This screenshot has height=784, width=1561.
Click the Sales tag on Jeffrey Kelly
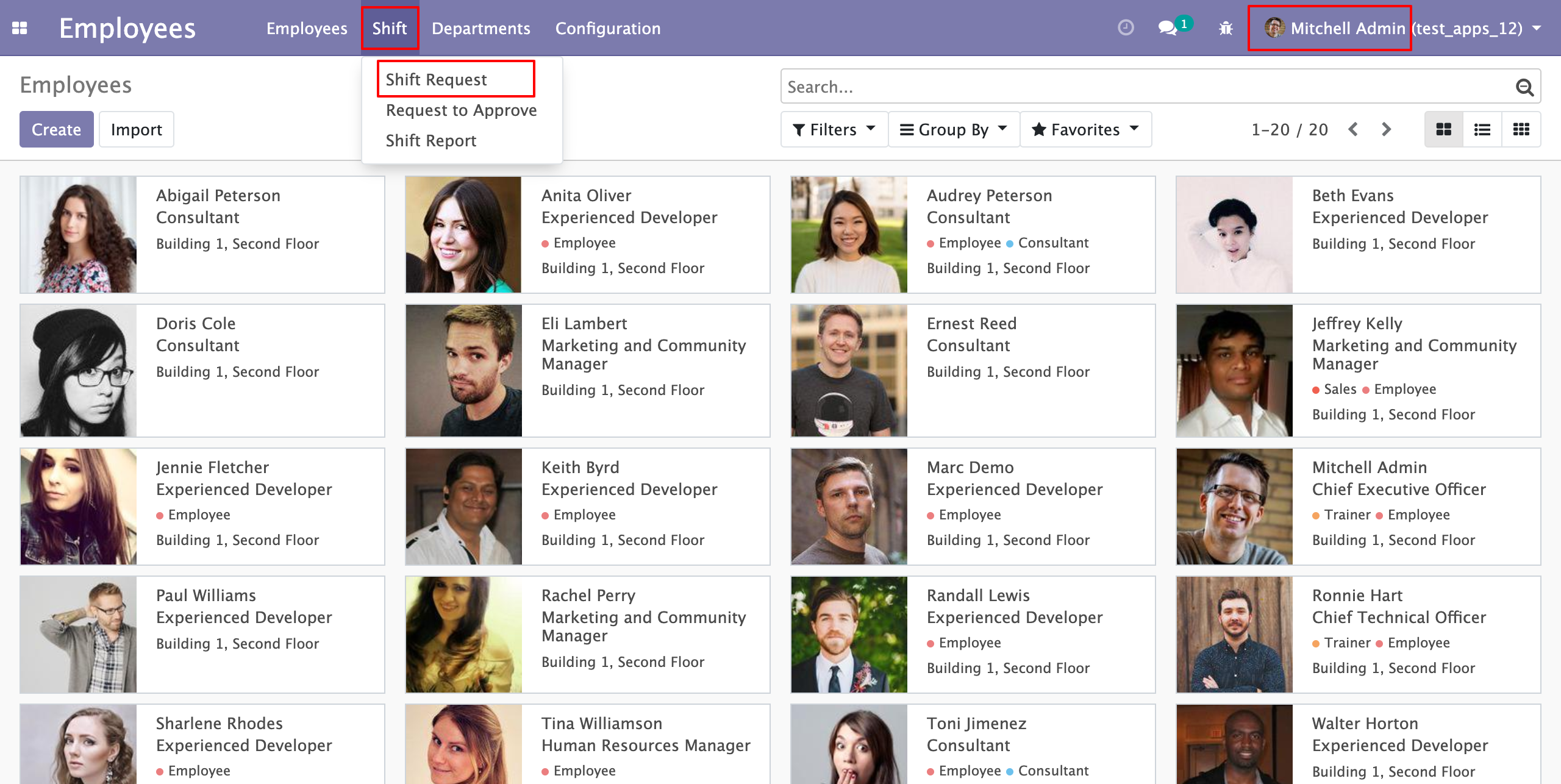coord(1334,390)
